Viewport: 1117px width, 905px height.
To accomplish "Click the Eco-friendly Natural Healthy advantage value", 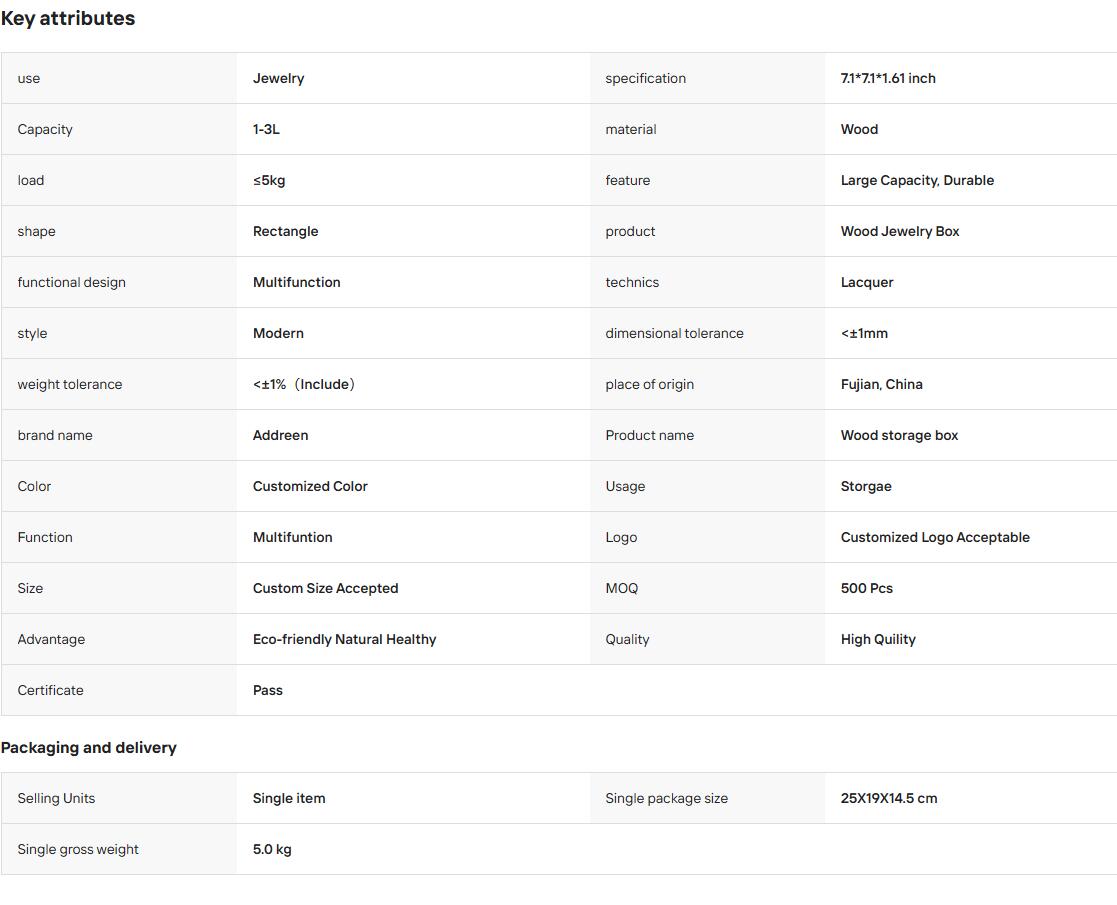I will point(344,639).
